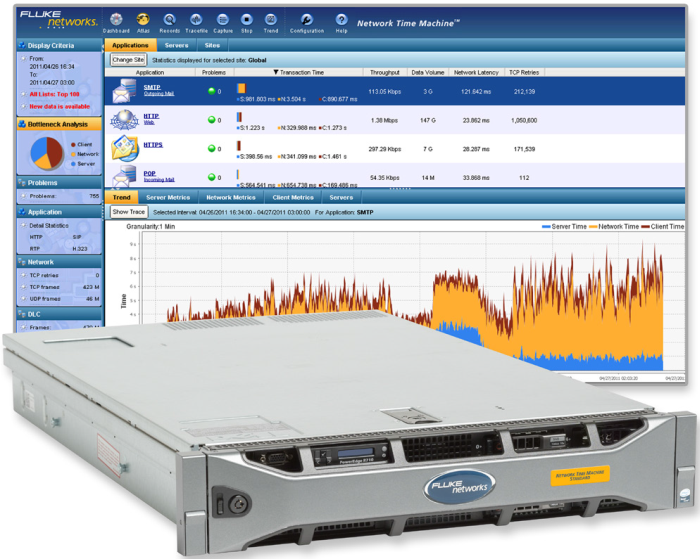
Task: Sort by Network Latency column header
Action: [476, 72]
